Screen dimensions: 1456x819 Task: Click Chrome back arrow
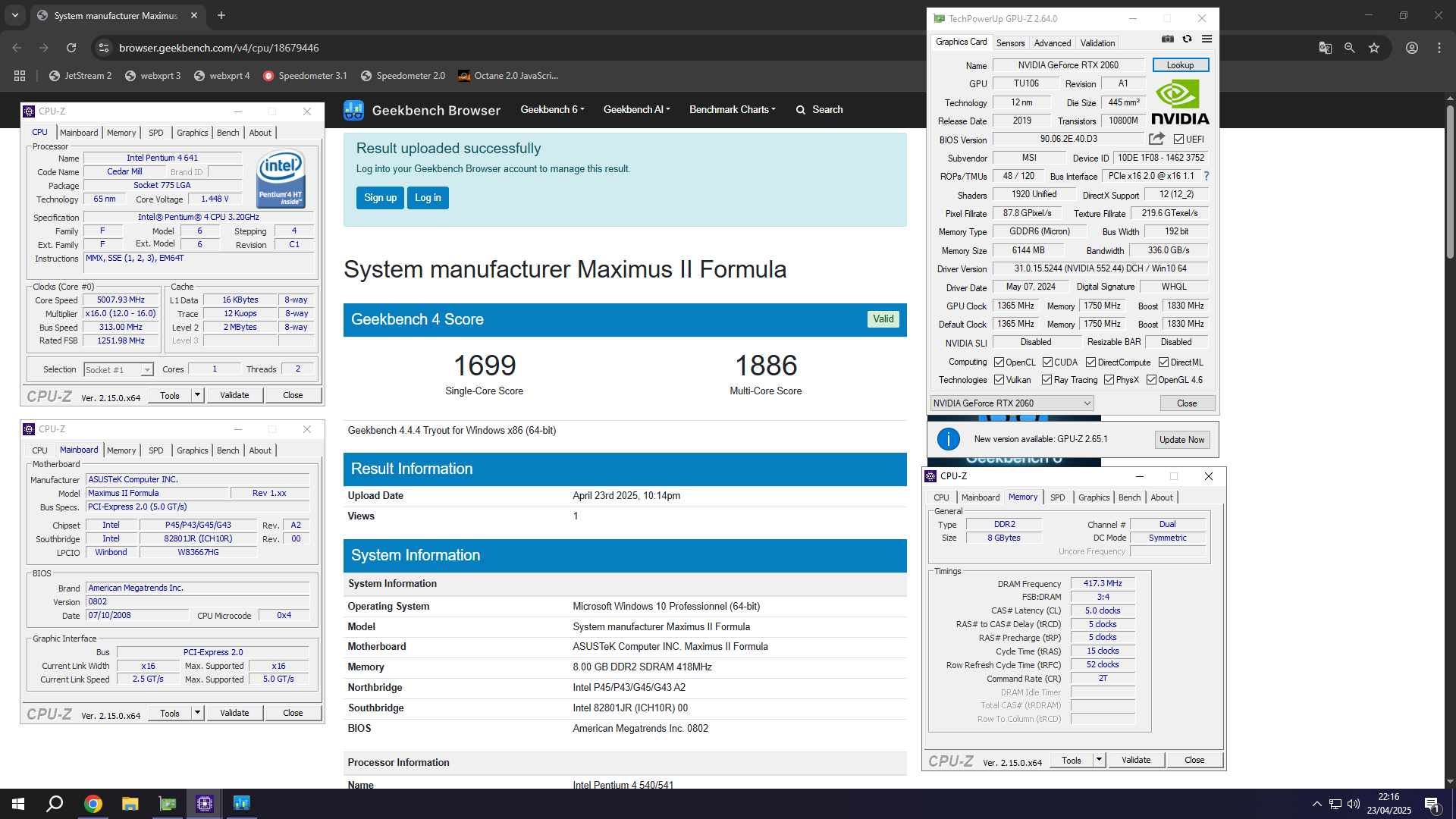coord(17,48)
